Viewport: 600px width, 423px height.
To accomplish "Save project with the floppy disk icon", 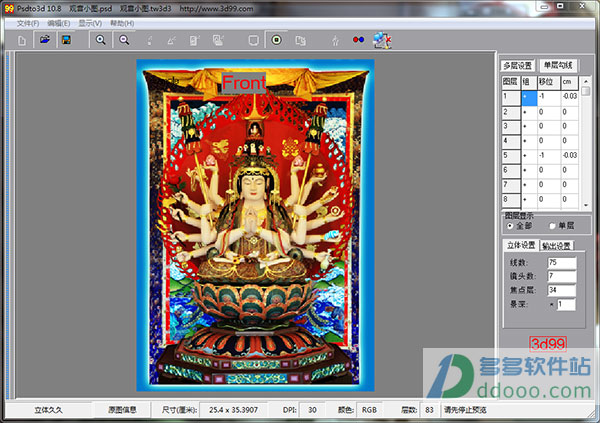I will pyautogui.click(x=67, y=40).
